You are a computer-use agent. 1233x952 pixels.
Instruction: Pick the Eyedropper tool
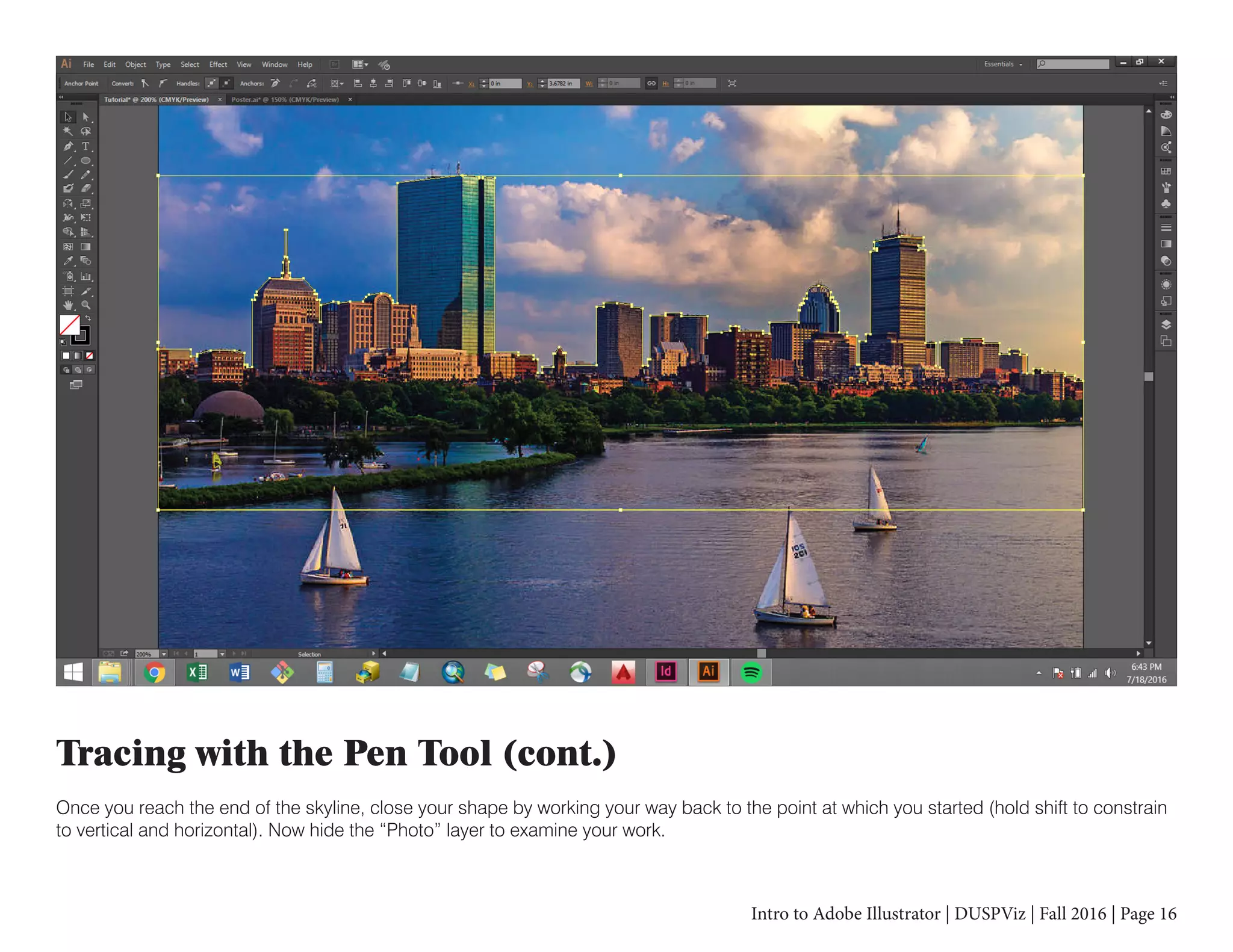68,261
